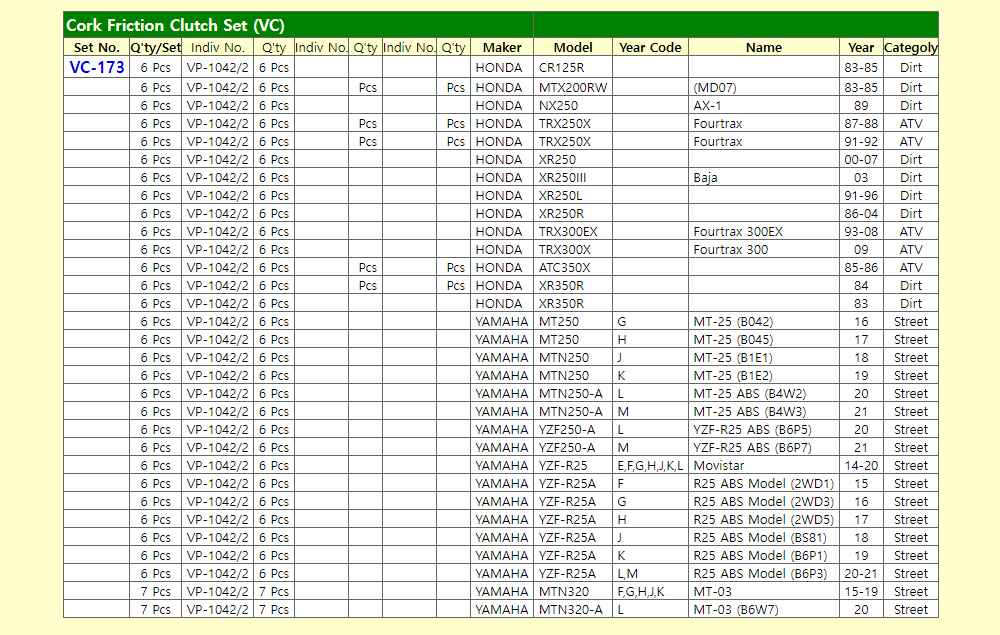Select the 'Categoly' column header

point(911,48)
